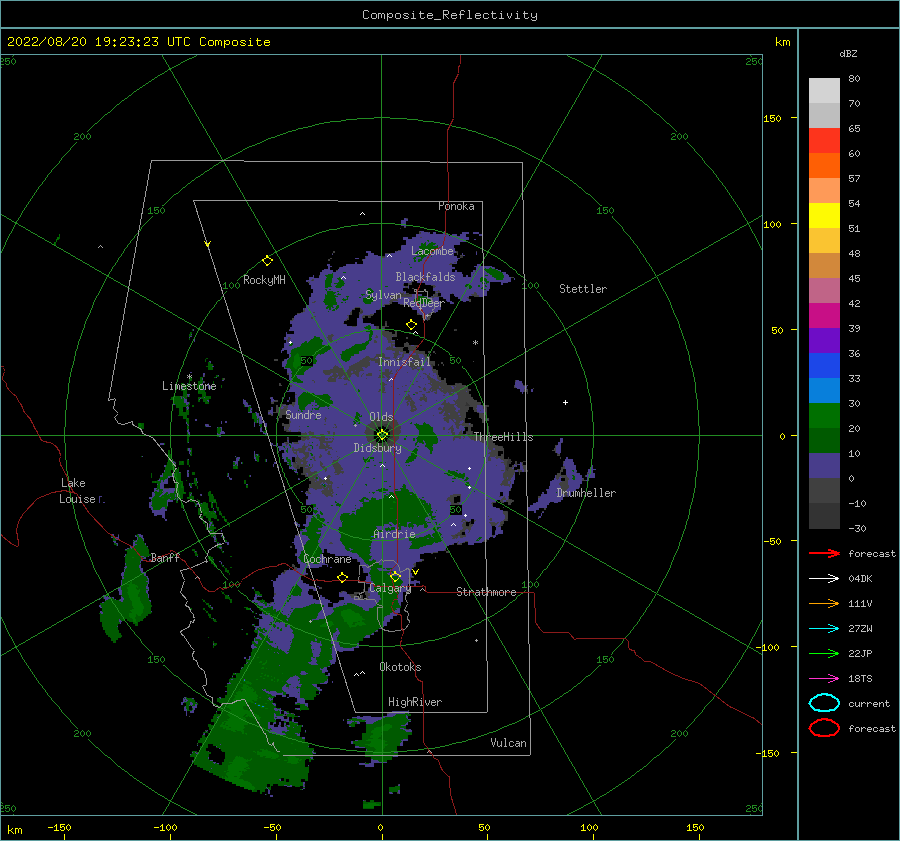Click the red forecast ellipse icon
The image size is (900, 841).
(824, 728)
